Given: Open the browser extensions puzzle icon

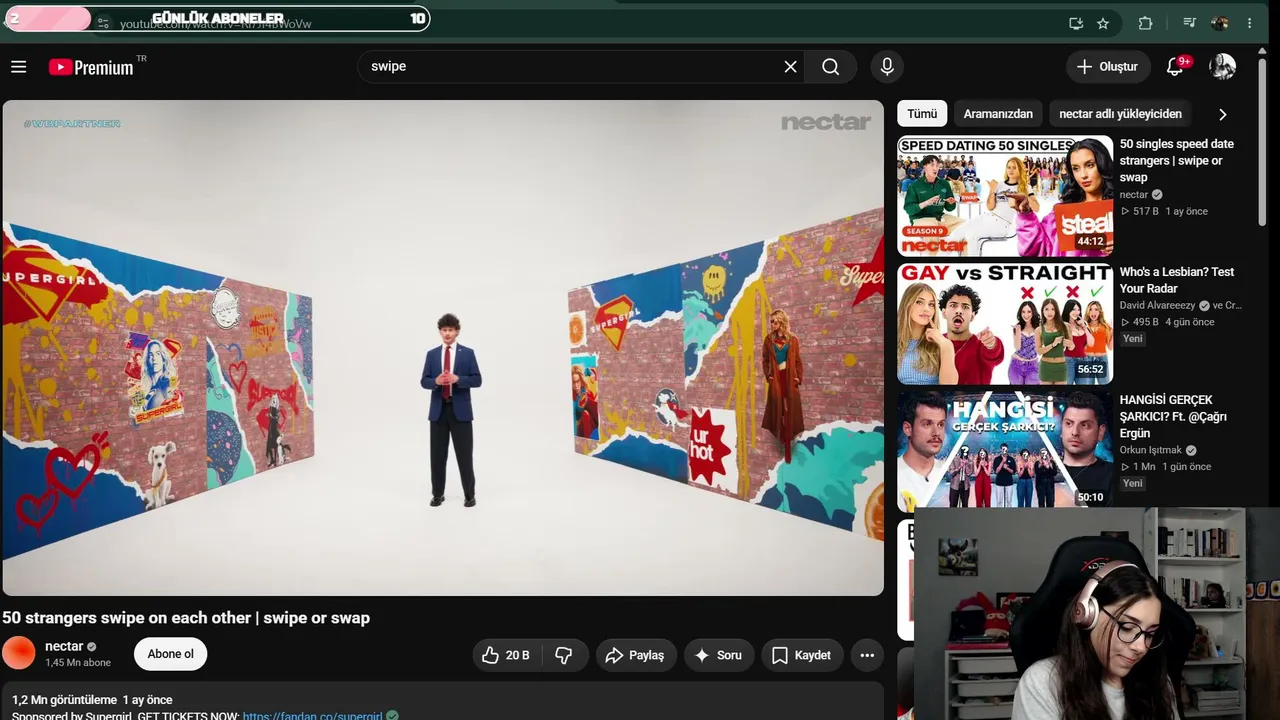Looking at the screenshot, I should pyautogui.click(x=1146, y=23).
